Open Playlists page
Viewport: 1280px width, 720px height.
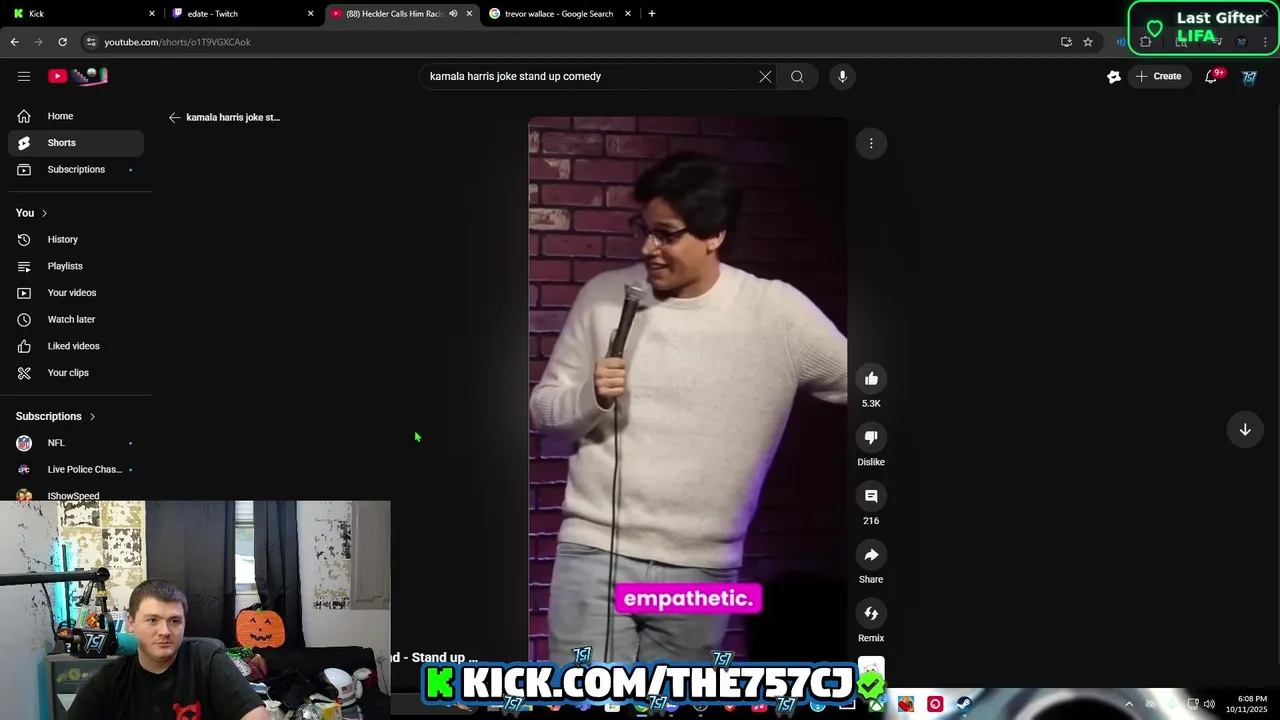76,266
